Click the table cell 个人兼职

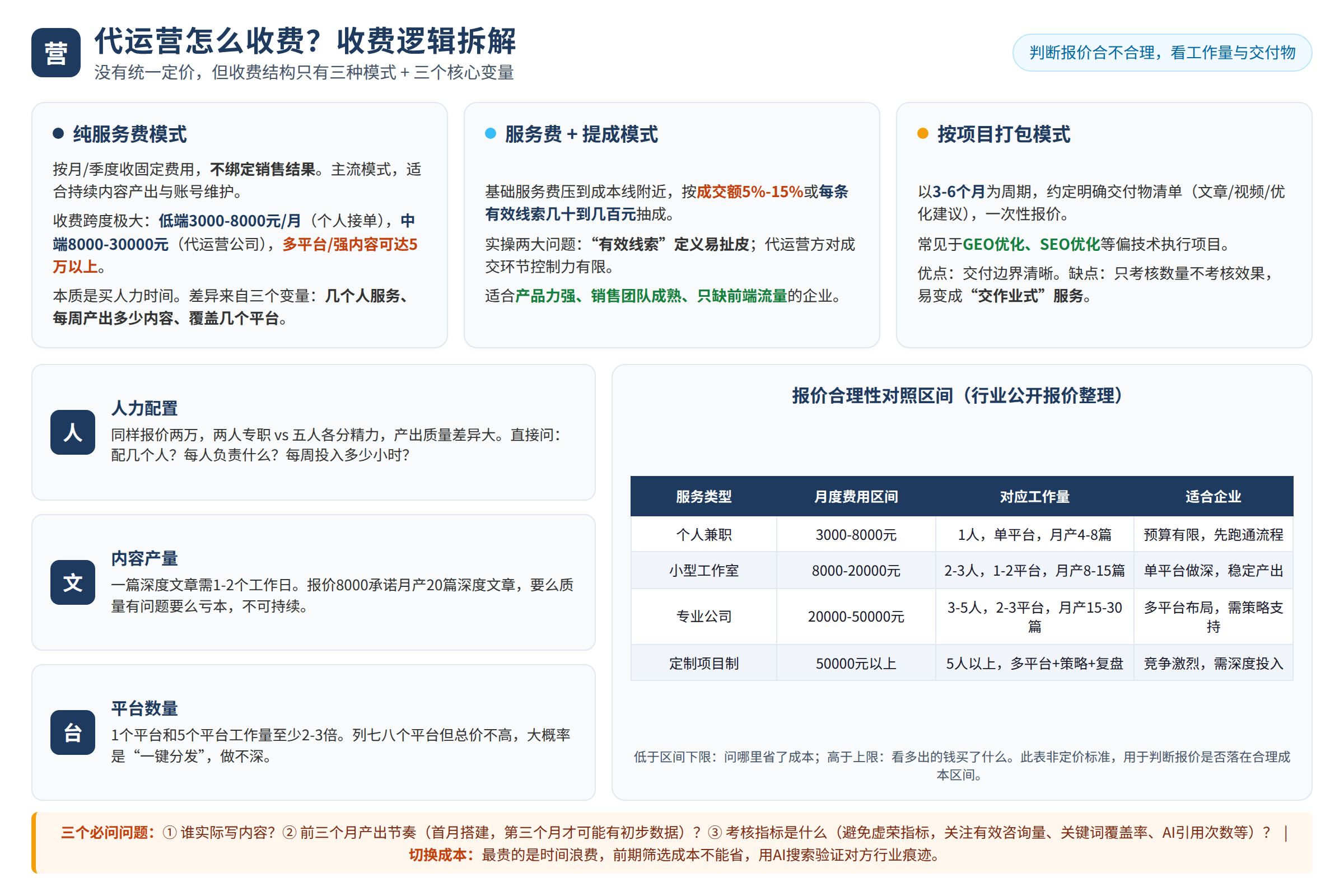pos(703,534)
